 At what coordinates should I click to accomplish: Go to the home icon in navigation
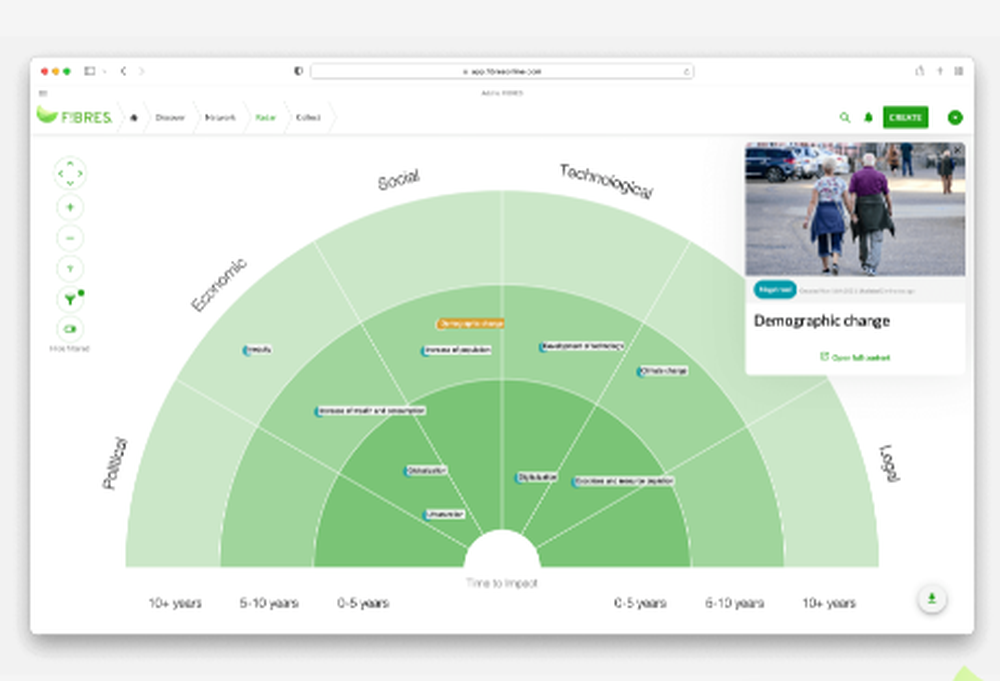134,117
